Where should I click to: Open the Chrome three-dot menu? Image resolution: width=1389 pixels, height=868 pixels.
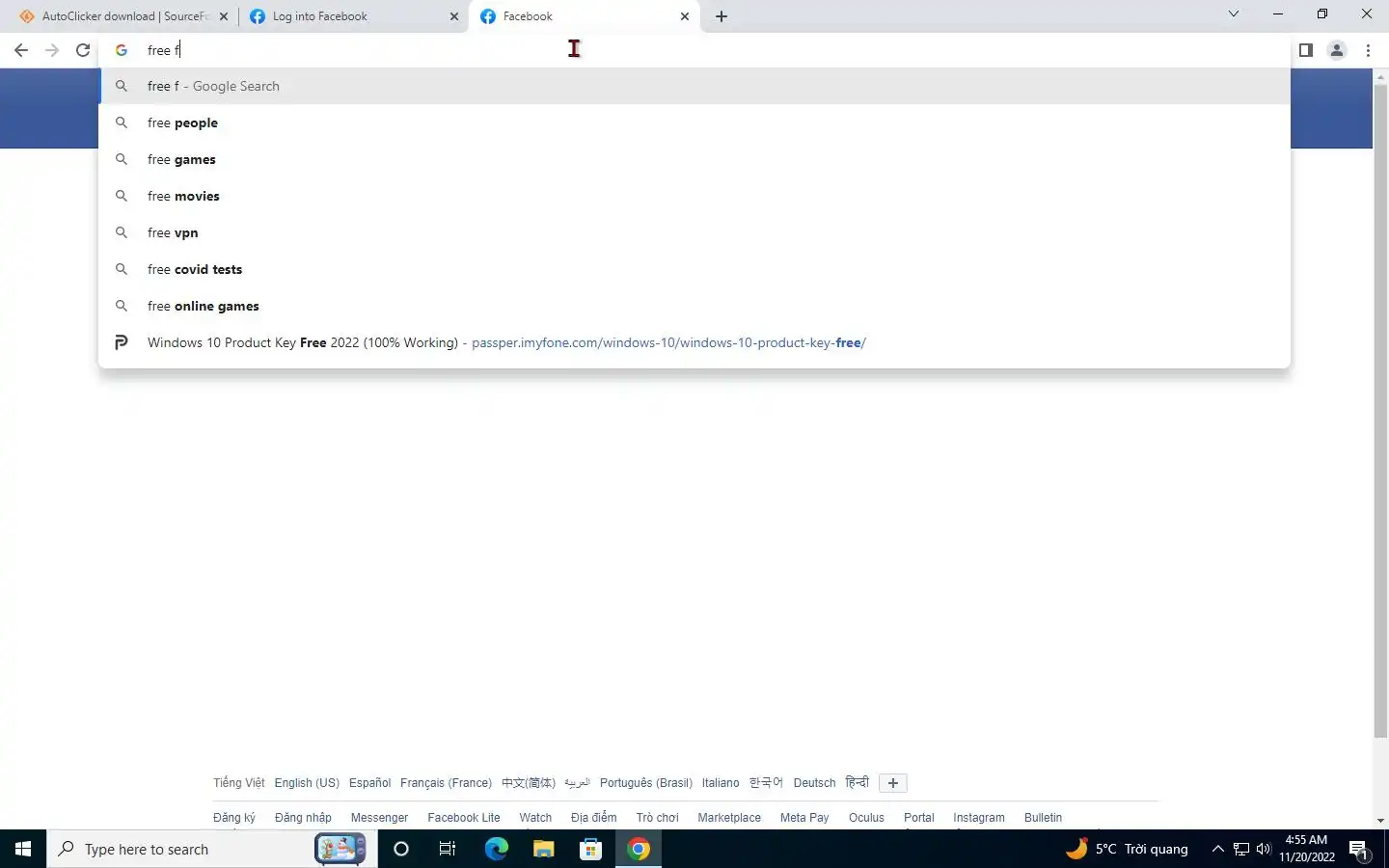1368,50
